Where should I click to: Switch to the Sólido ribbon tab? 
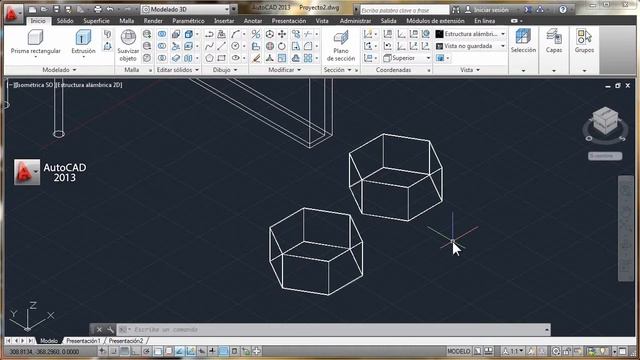click(x=65, y=20)
